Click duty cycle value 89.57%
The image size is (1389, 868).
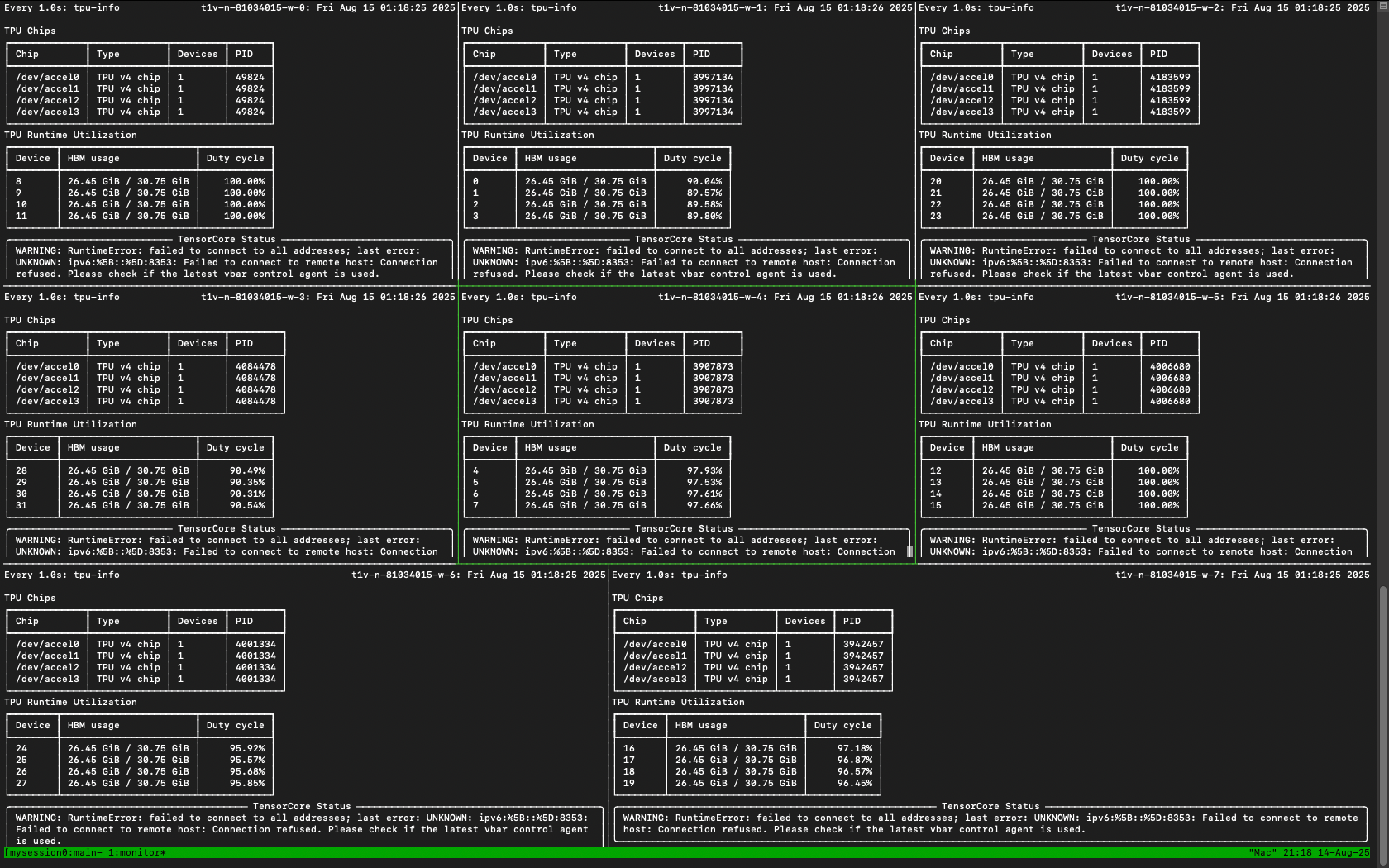(704, 193)
